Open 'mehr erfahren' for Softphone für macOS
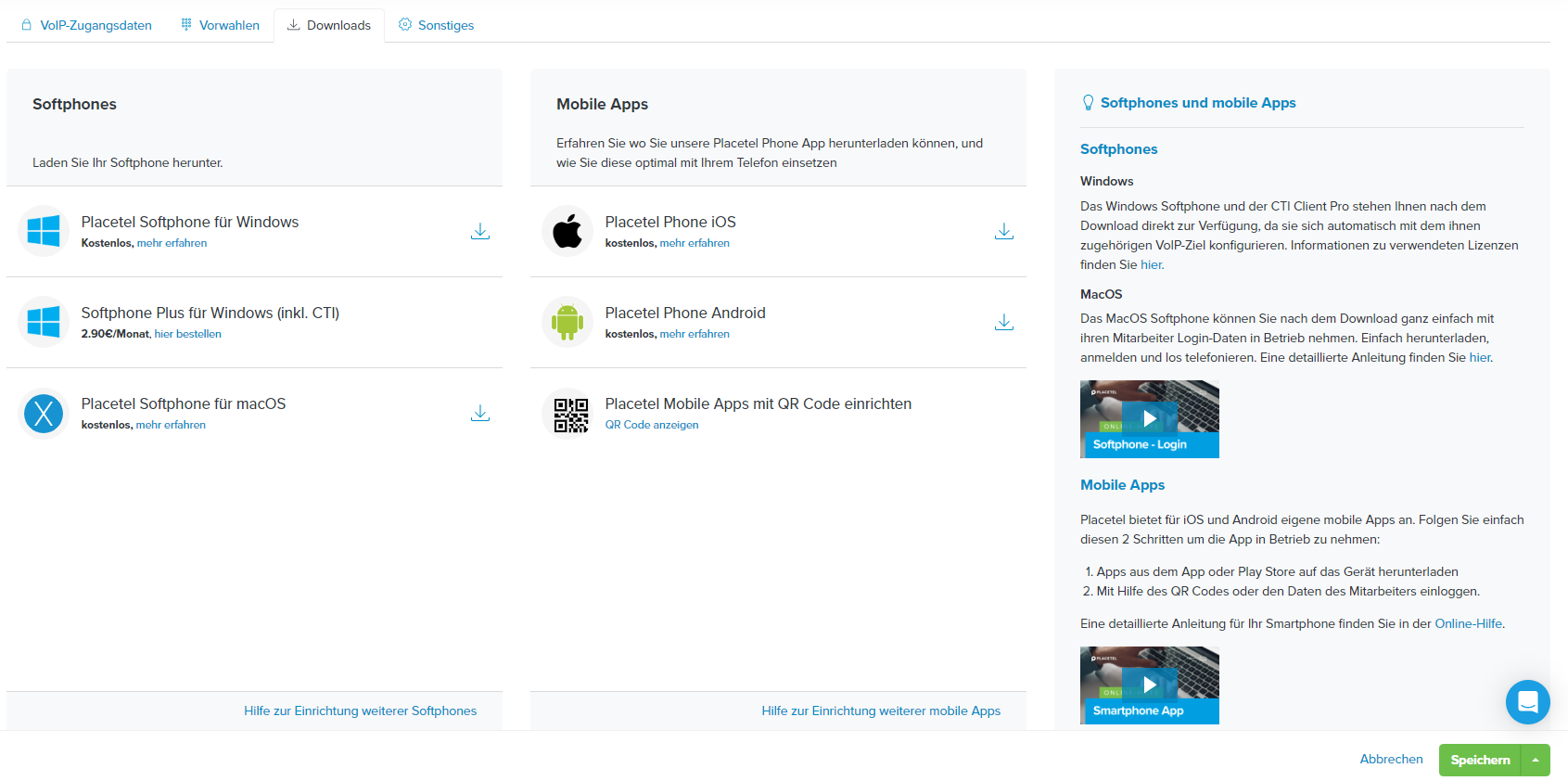 tap(171, 425)
